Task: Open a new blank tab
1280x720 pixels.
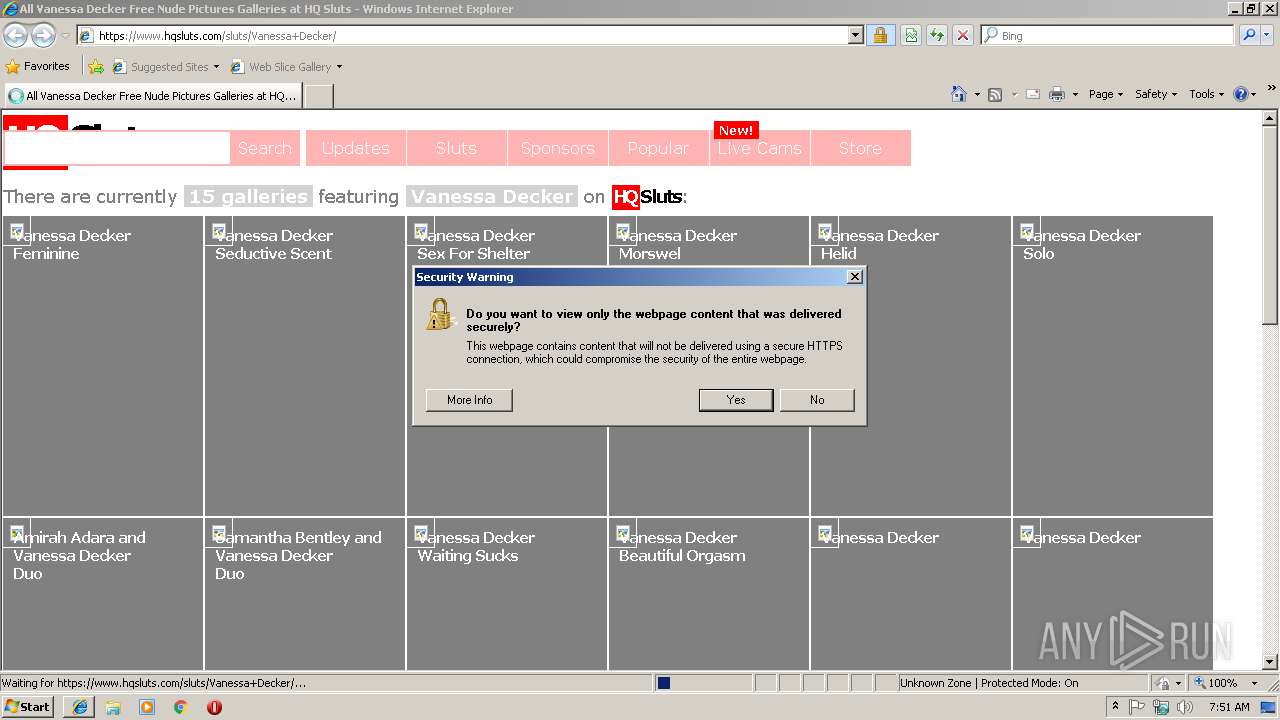Action: [318, 96]
